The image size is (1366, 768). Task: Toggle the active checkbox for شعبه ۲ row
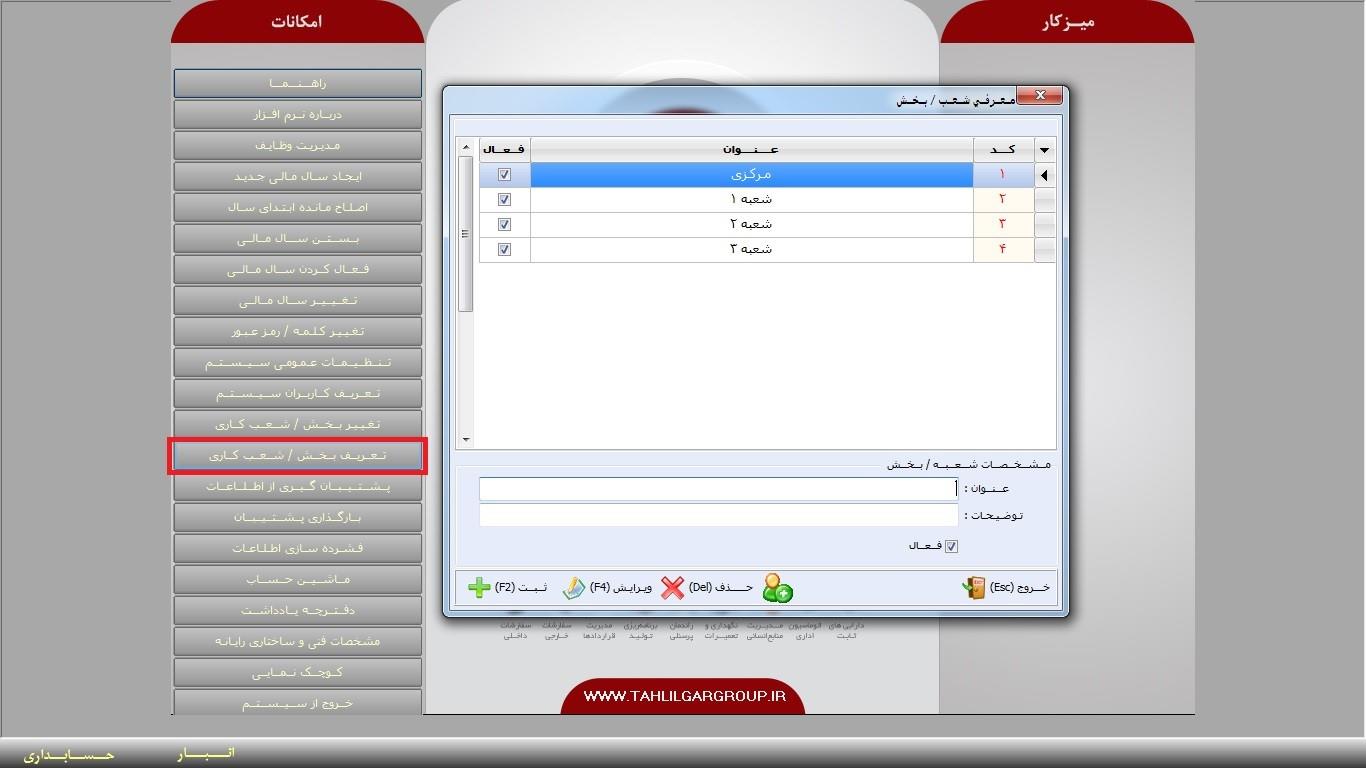(504, 225)
